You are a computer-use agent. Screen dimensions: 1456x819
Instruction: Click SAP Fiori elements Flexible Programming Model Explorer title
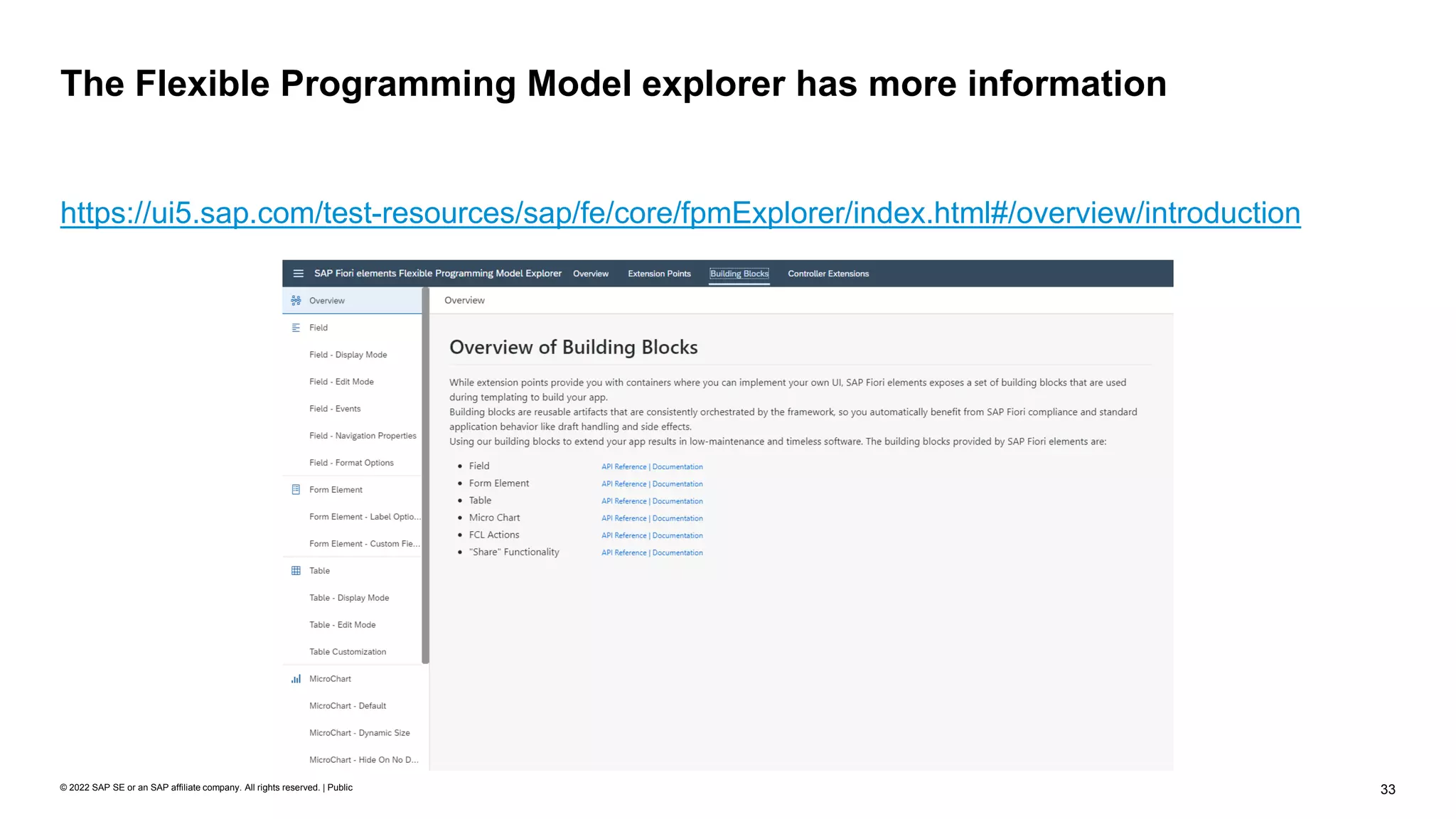438,273
